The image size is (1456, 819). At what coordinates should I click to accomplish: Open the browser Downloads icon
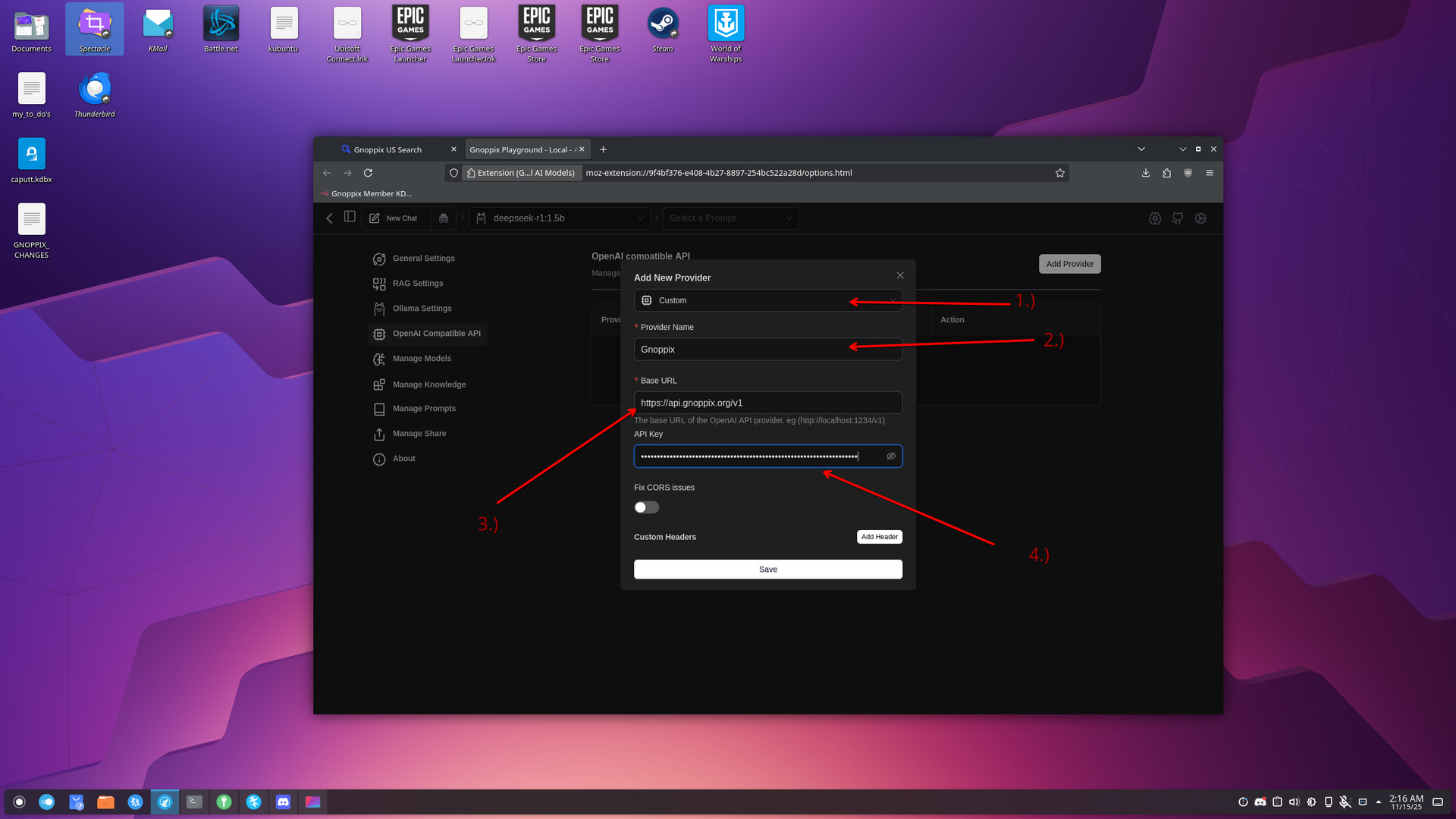(x=1145, y=173)
